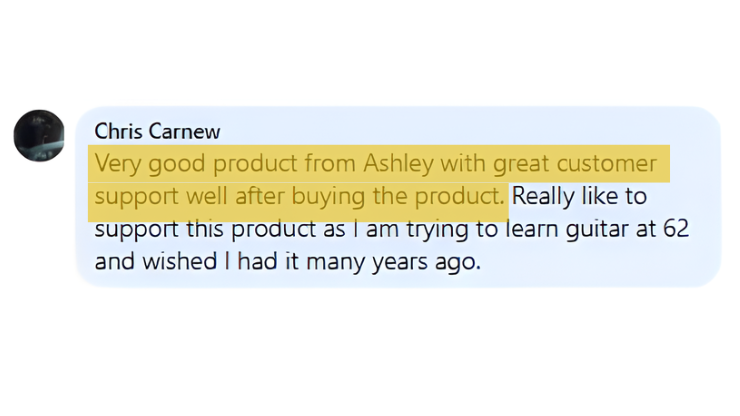The height and width of the screenshot is (416, 740).
Task: Click the highlighted word "customer"
Action: click(x=610, y=163)
